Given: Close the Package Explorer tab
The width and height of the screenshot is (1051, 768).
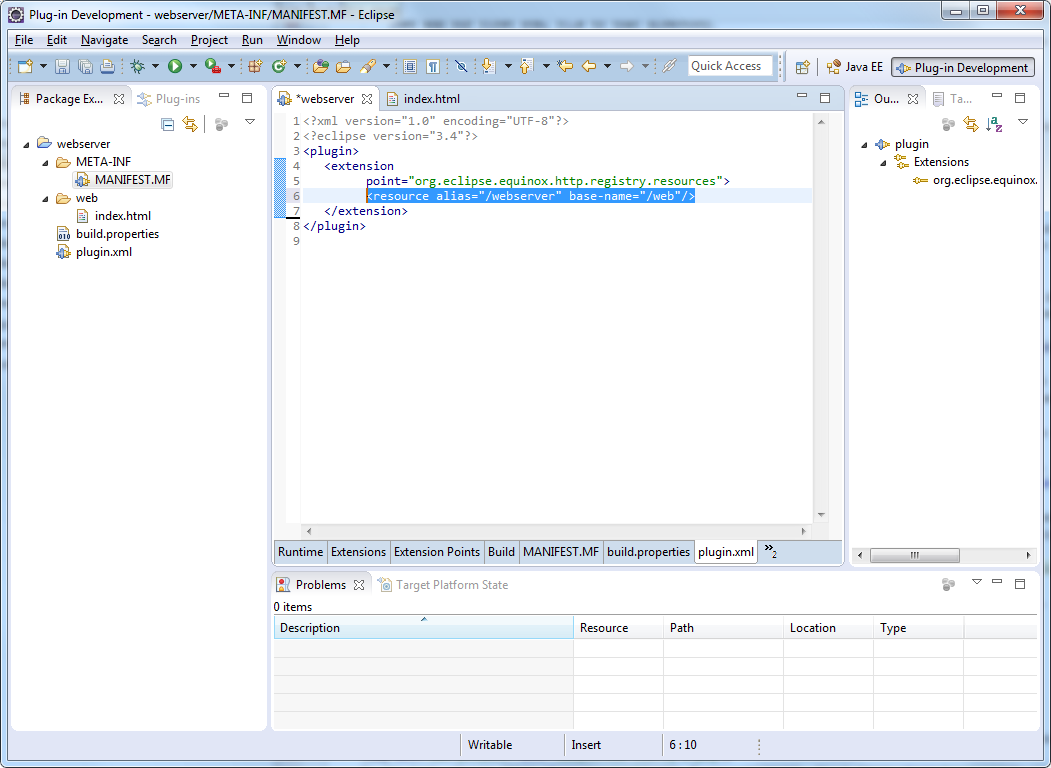Looking at the screenshot, I should [x=119, y=99].
